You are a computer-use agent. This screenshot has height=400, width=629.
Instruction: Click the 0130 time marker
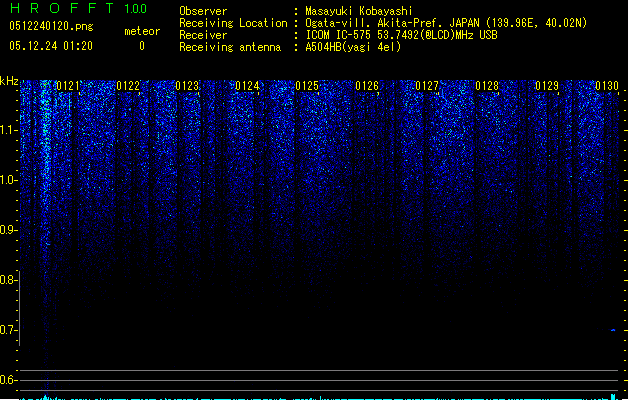(x=607, y=86)
